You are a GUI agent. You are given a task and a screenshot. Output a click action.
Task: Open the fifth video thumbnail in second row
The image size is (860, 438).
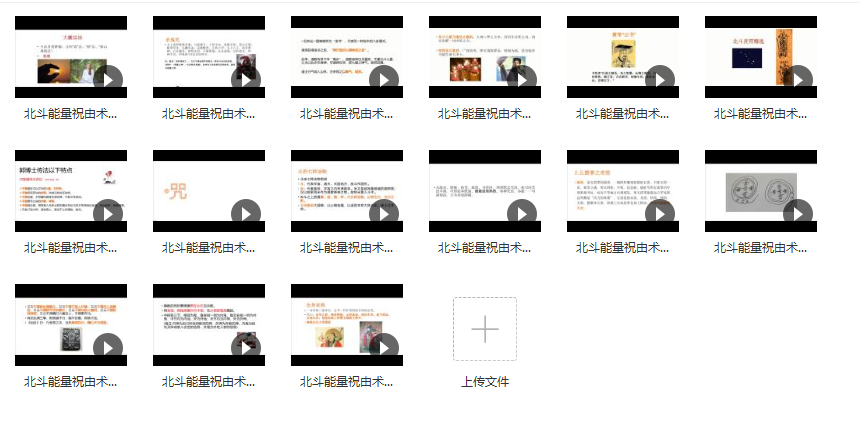coord(622,190)
